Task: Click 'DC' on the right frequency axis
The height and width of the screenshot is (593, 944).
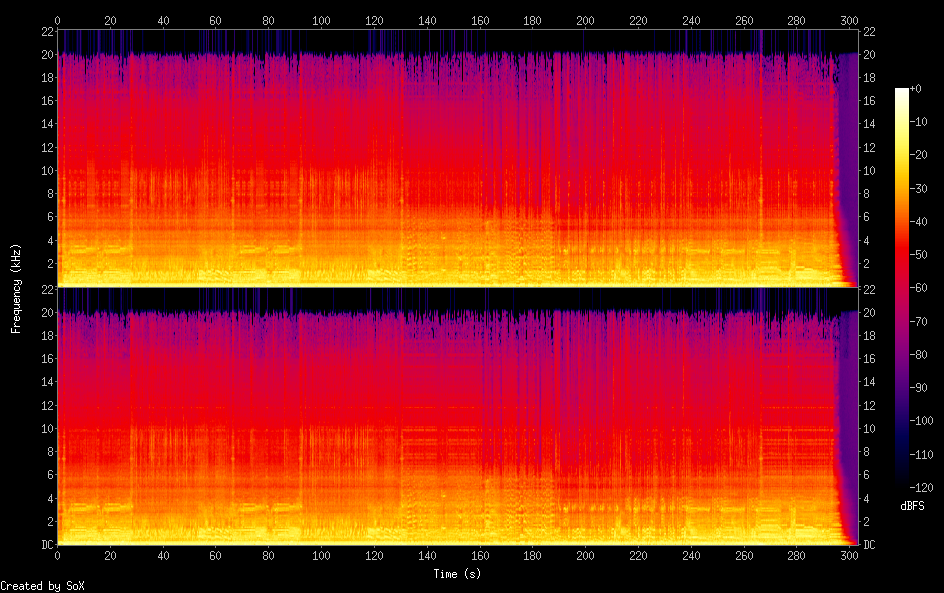Action: click(x=869, y=544)
